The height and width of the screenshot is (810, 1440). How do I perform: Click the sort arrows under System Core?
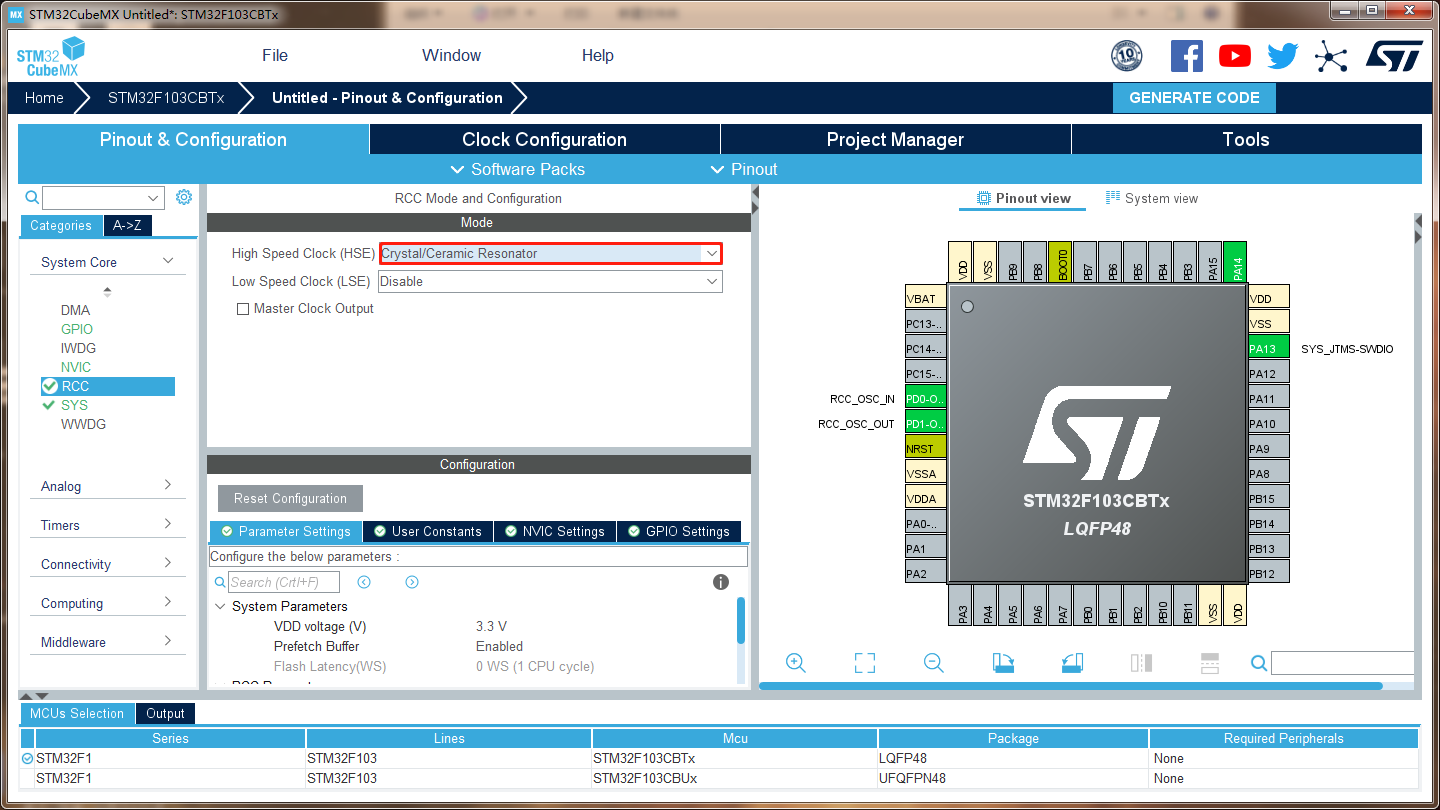click(108, 292)
